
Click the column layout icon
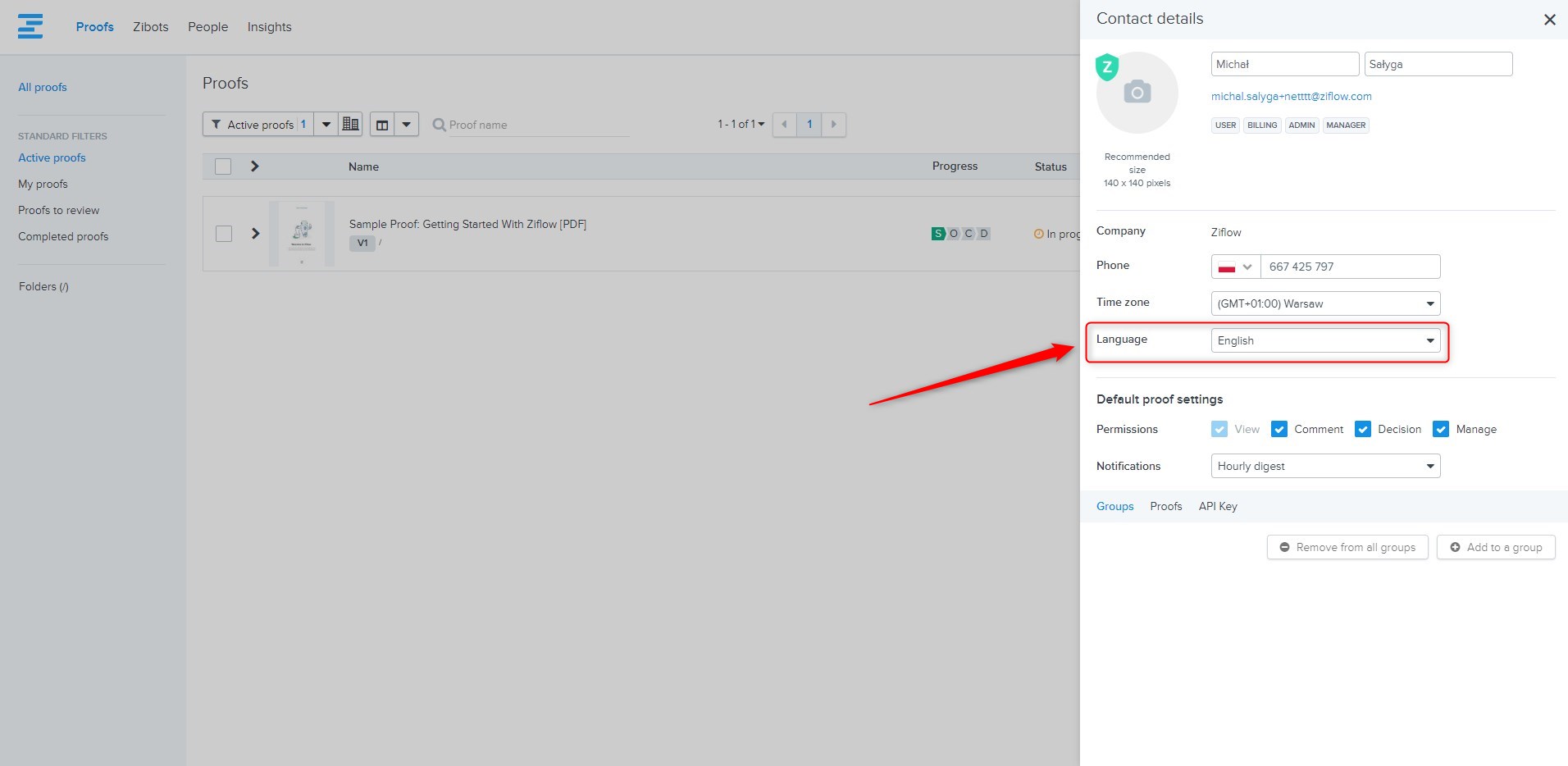pos(382,125)
